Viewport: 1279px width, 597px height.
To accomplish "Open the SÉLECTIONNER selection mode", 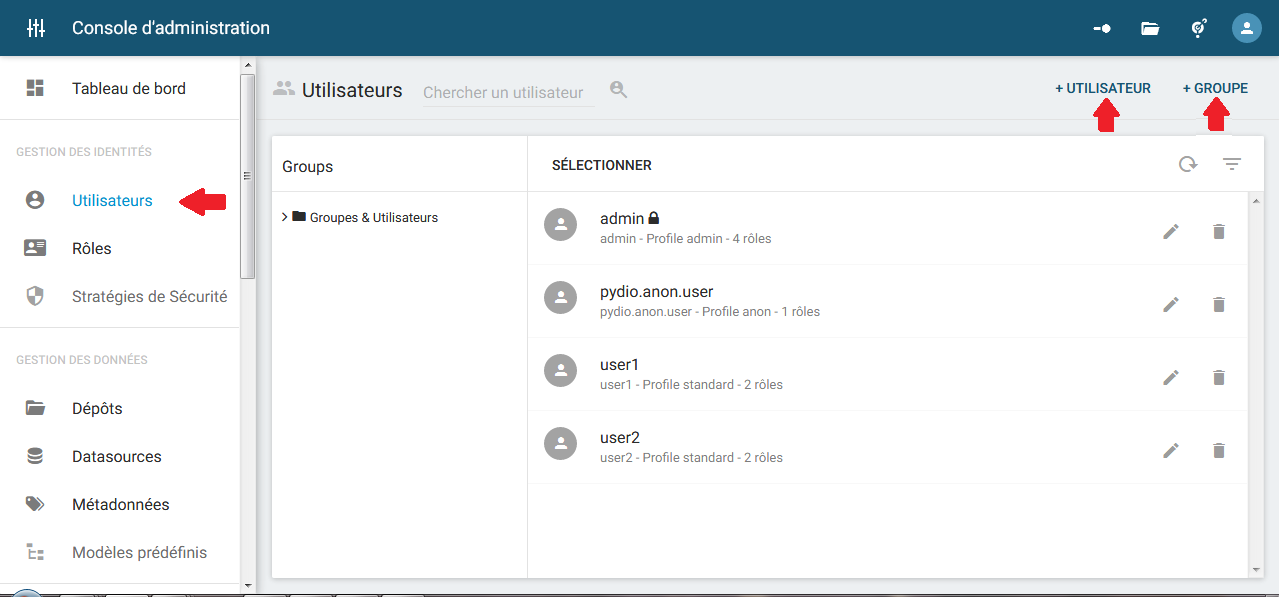I will (602, 165).
